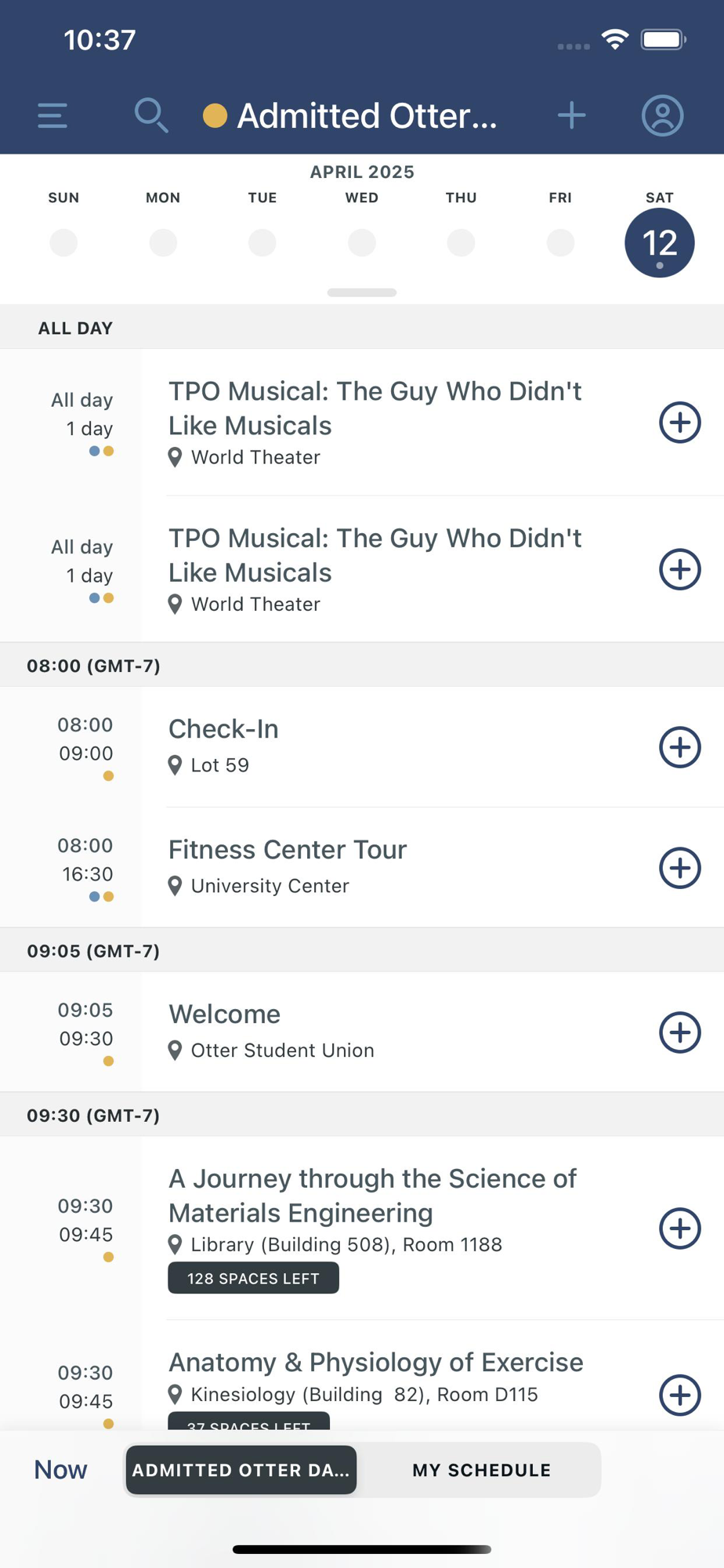Jump to Now in the schedule
724x1568 pixels.
[x=60, y=1469]
